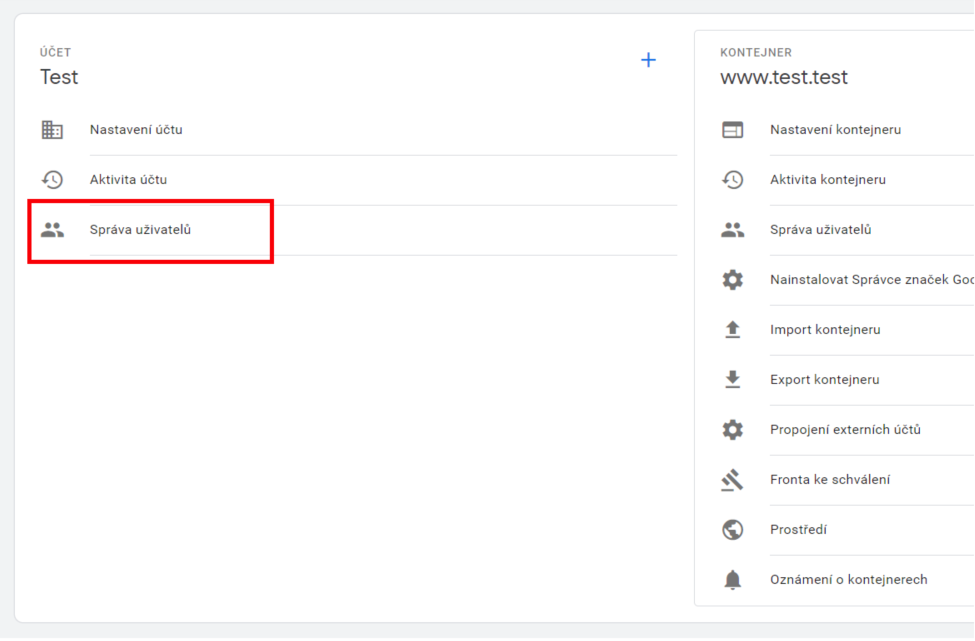Viewport: 975px width, 641px height.
Task: Click the card icon beside Nastavení kontejneru
Action: pos(732,129)
